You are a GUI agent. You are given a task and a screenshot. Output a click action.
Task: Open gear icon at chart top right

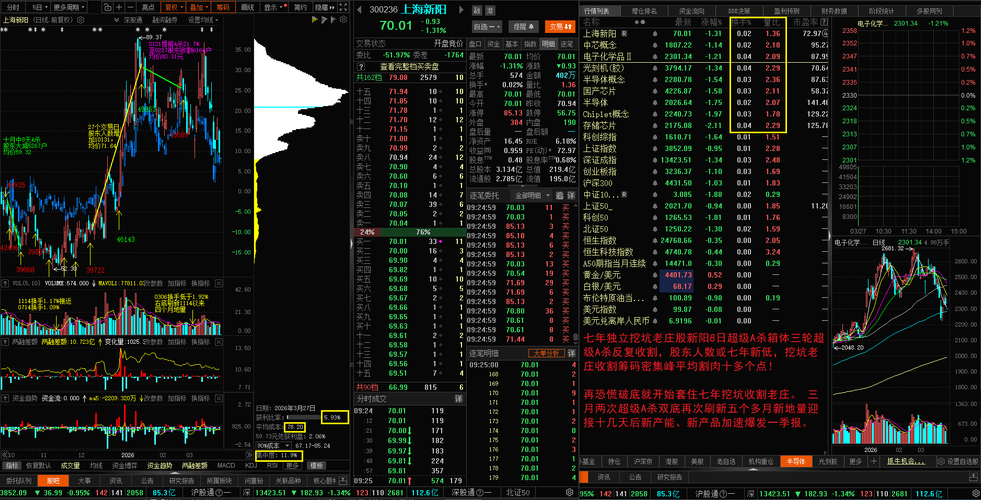[x=343, y=20]
